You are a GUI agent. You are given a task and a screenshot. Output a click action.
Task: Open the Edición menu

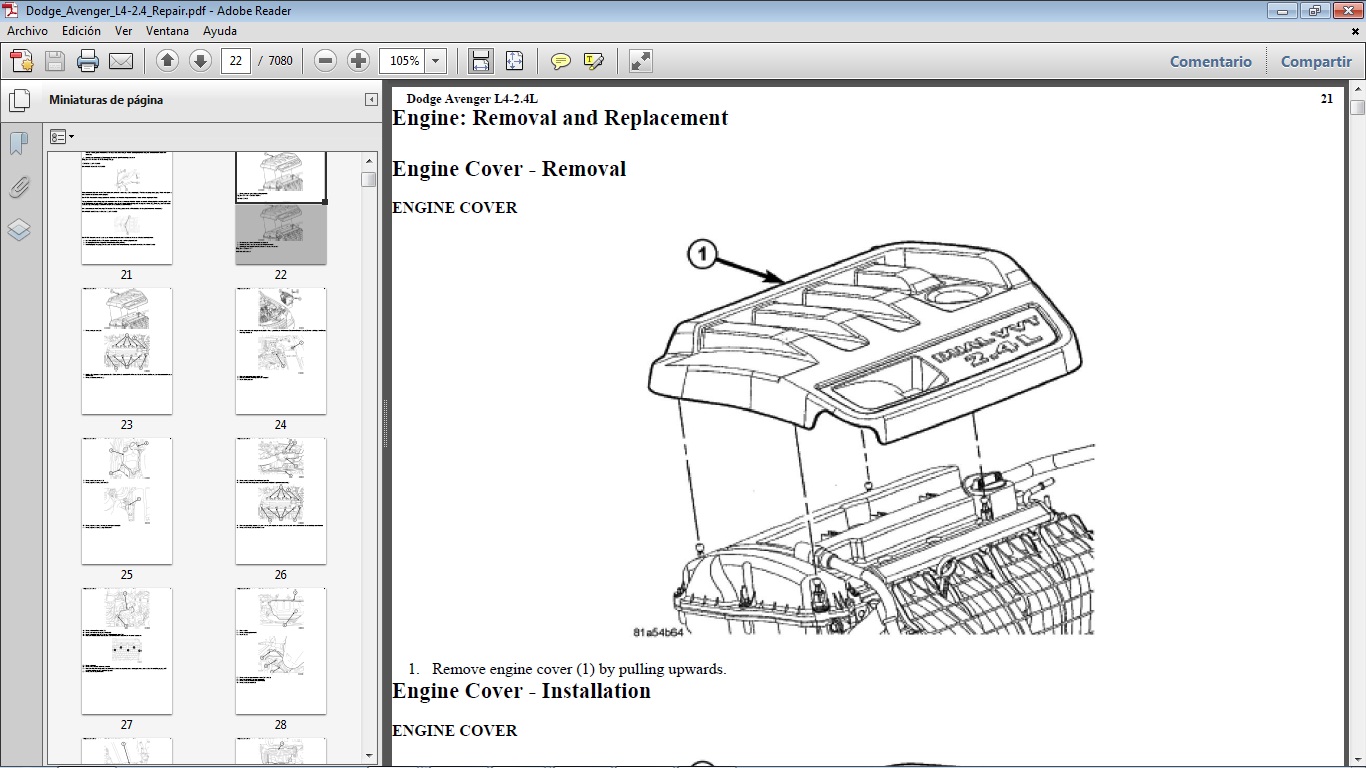81,31
